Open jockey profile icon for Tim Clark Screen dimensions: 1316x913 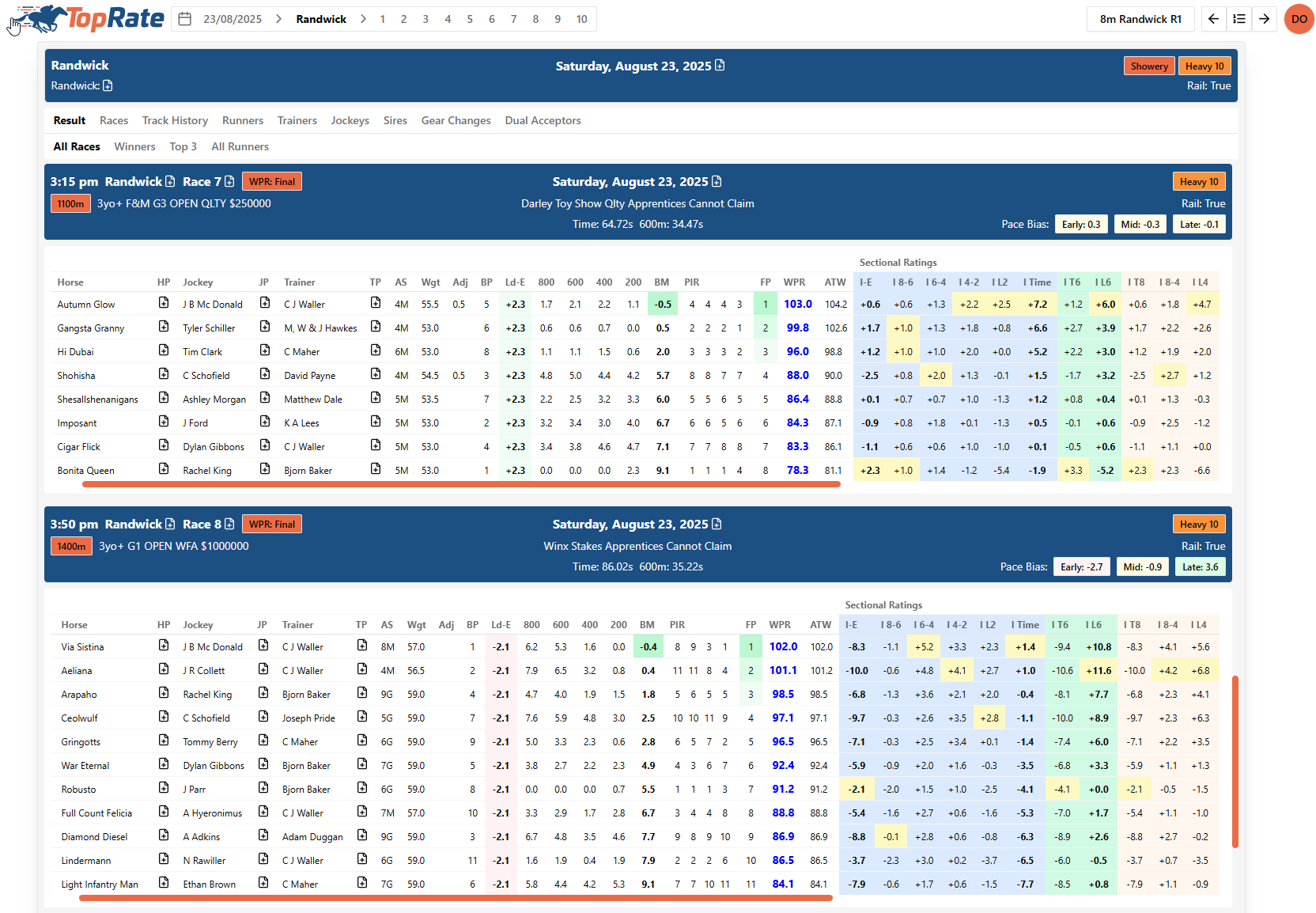pyautogui.click(x=265, y=350)
